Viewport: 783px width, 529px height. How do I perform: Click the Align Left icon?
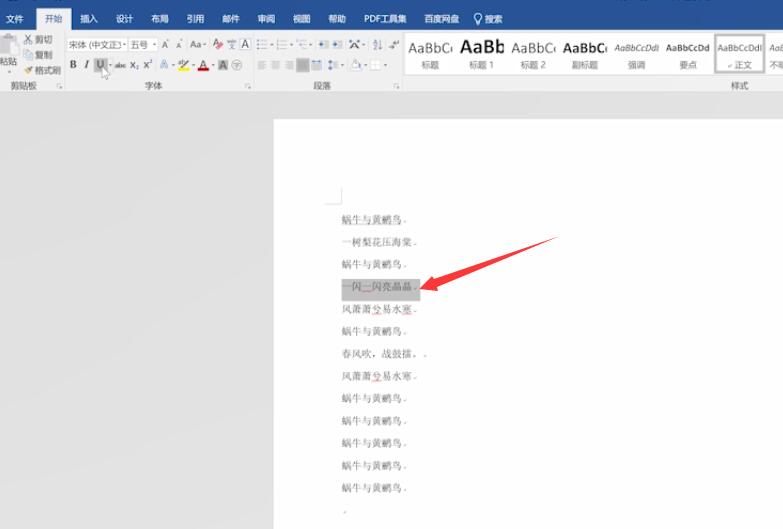(x=262, y=65)
